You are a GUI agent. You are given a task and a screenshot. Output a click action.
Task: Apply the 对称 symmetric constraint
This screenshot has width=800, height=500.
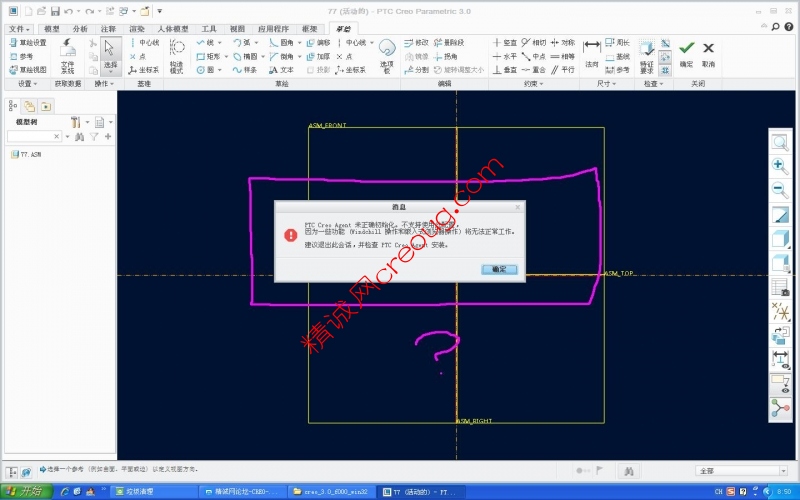coord(563,43)
